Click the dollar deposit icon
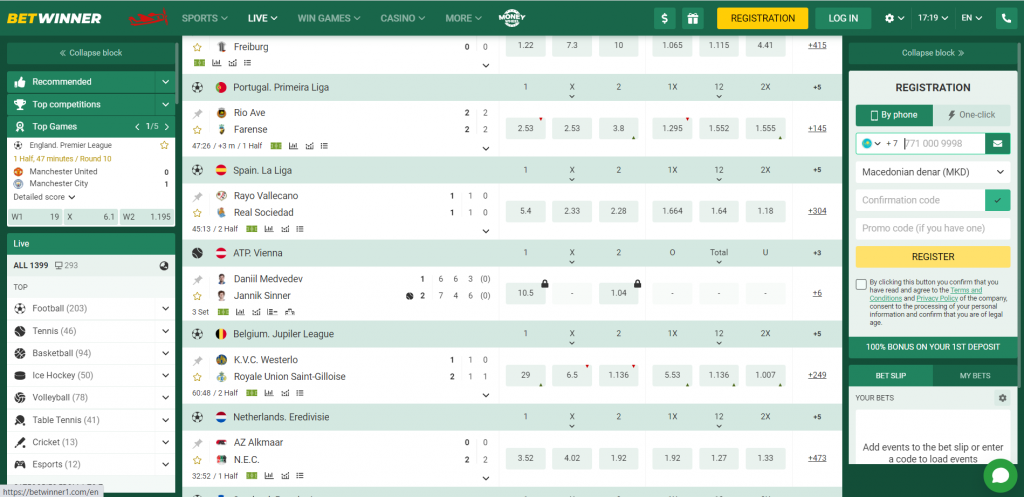The image size is (1024, 497). click(665, 18)
